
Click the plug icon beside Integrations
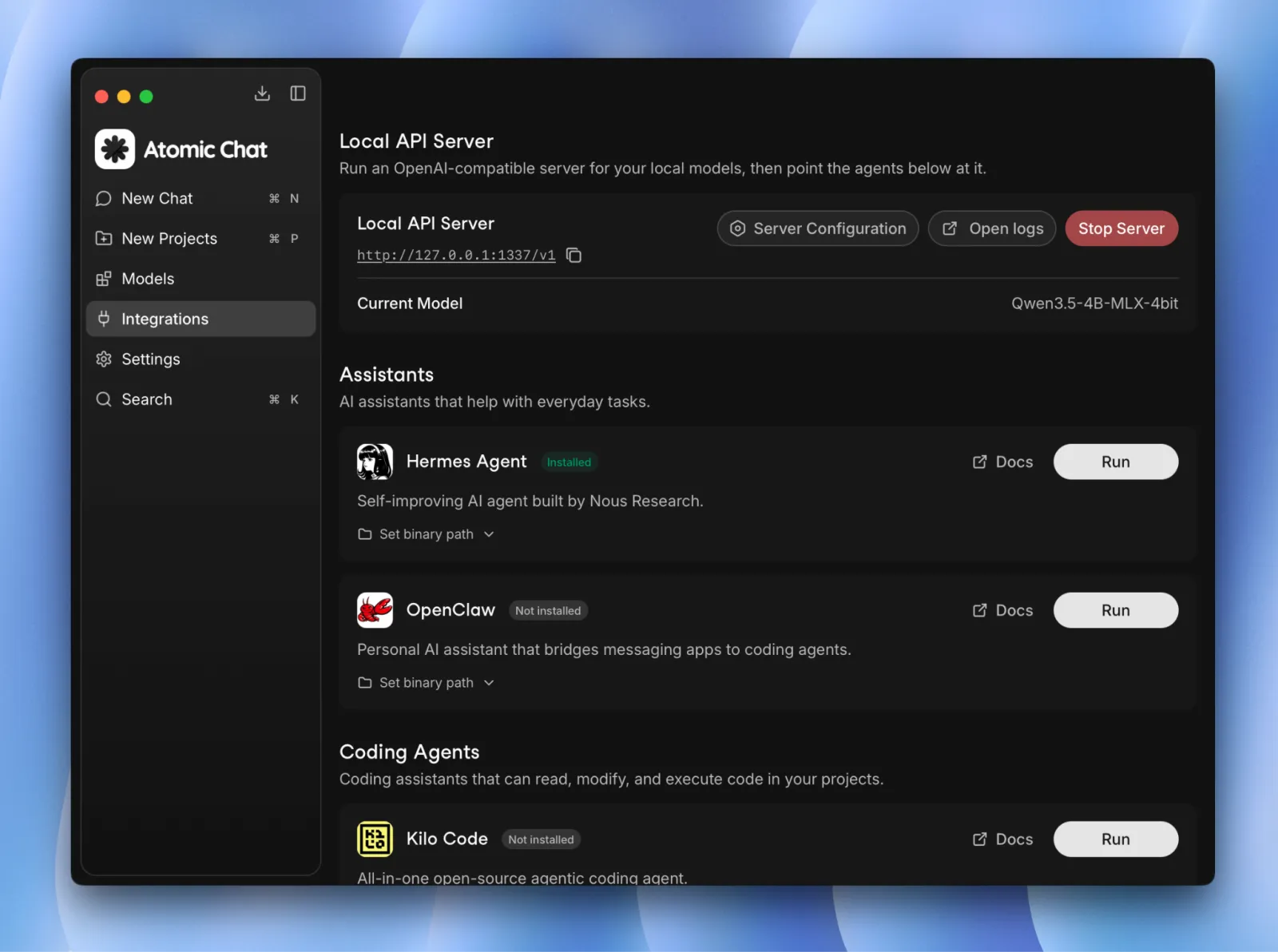coord(104,319)
